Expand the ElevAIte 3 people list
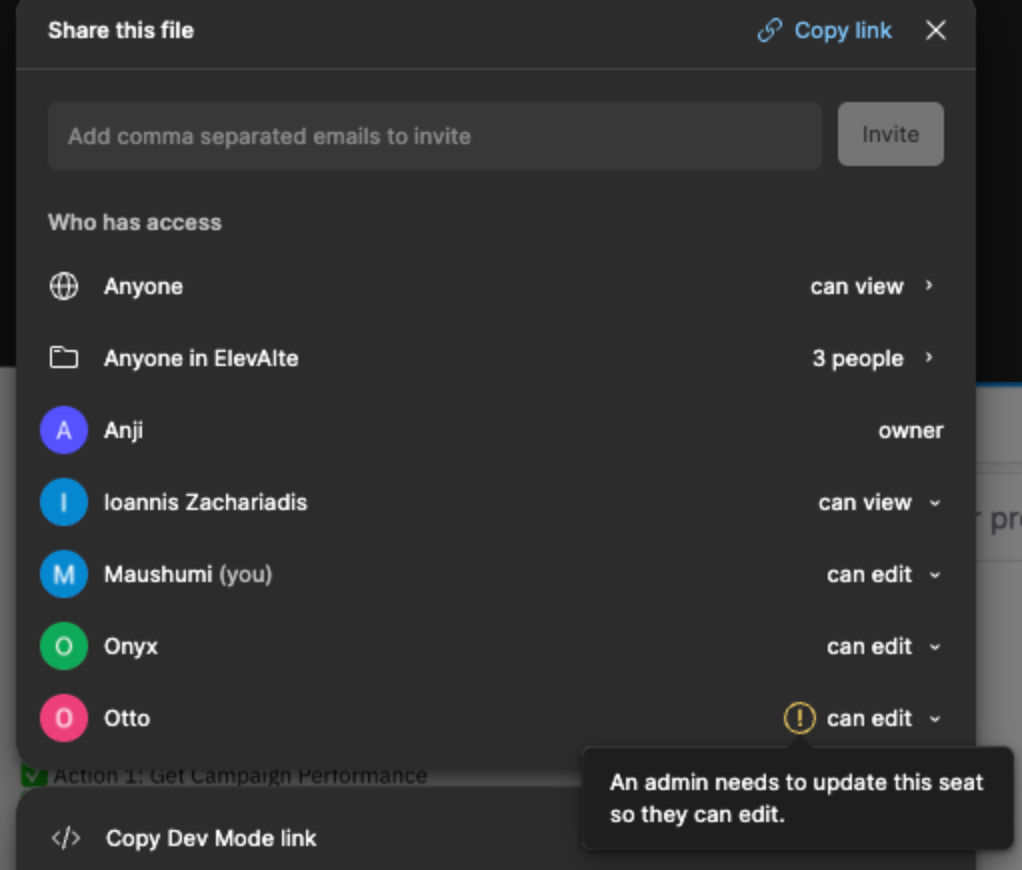The height and width of the screenshot is (870, 1022). (872, 358)
